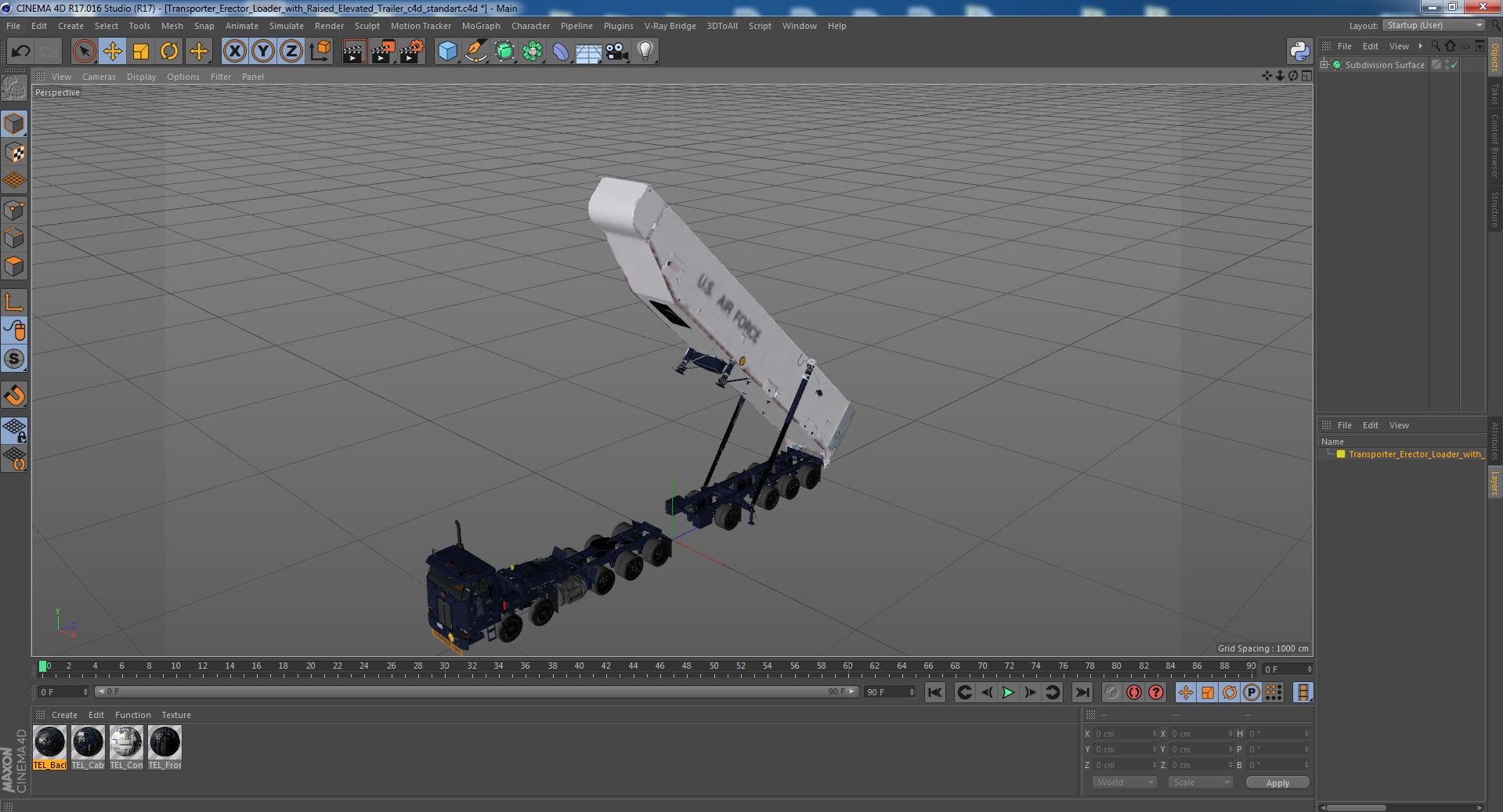Open viewport Display menu
The image size is (1503, 812).
141,77
